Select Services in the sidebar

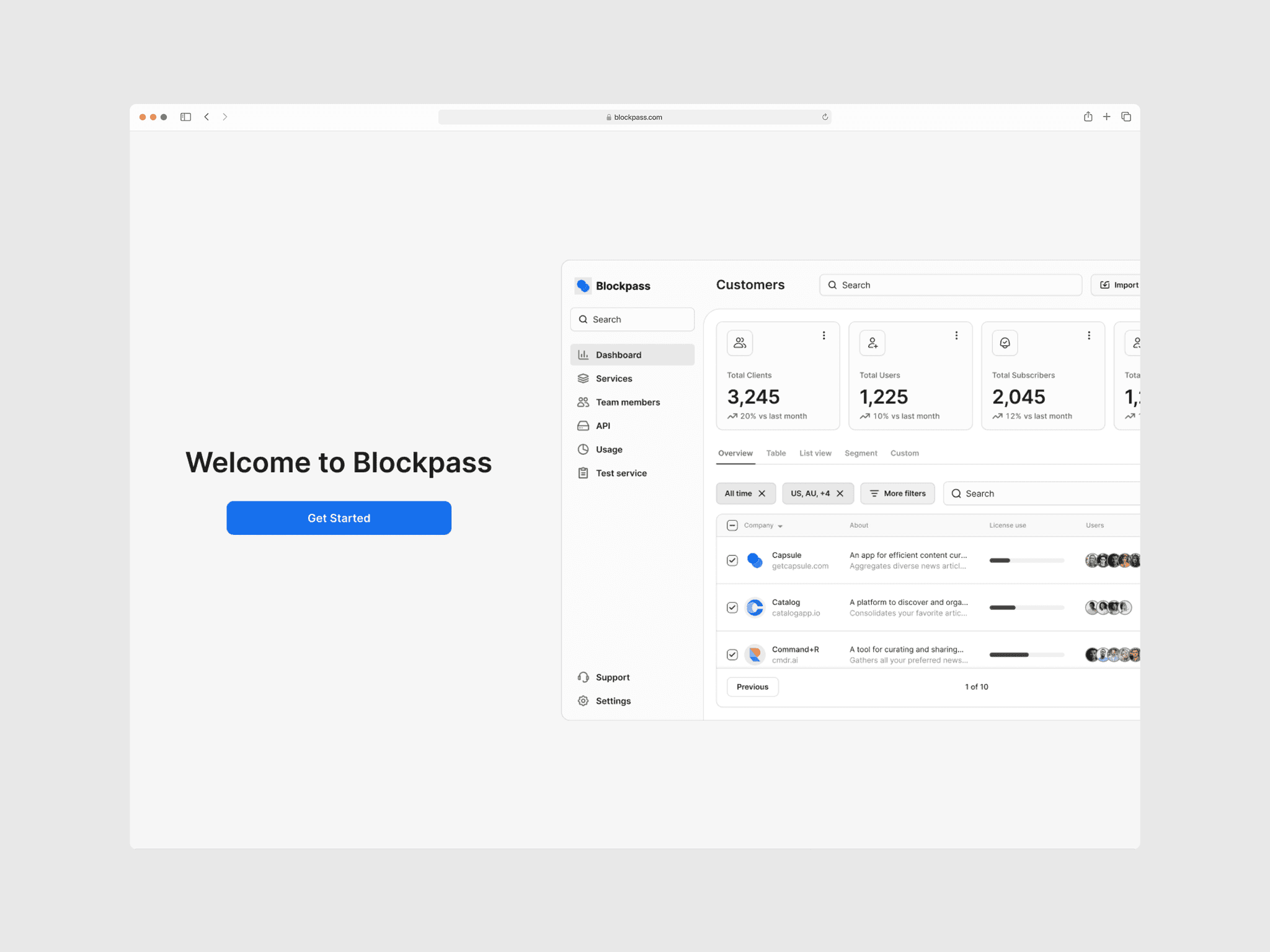[x=613, y=378]
